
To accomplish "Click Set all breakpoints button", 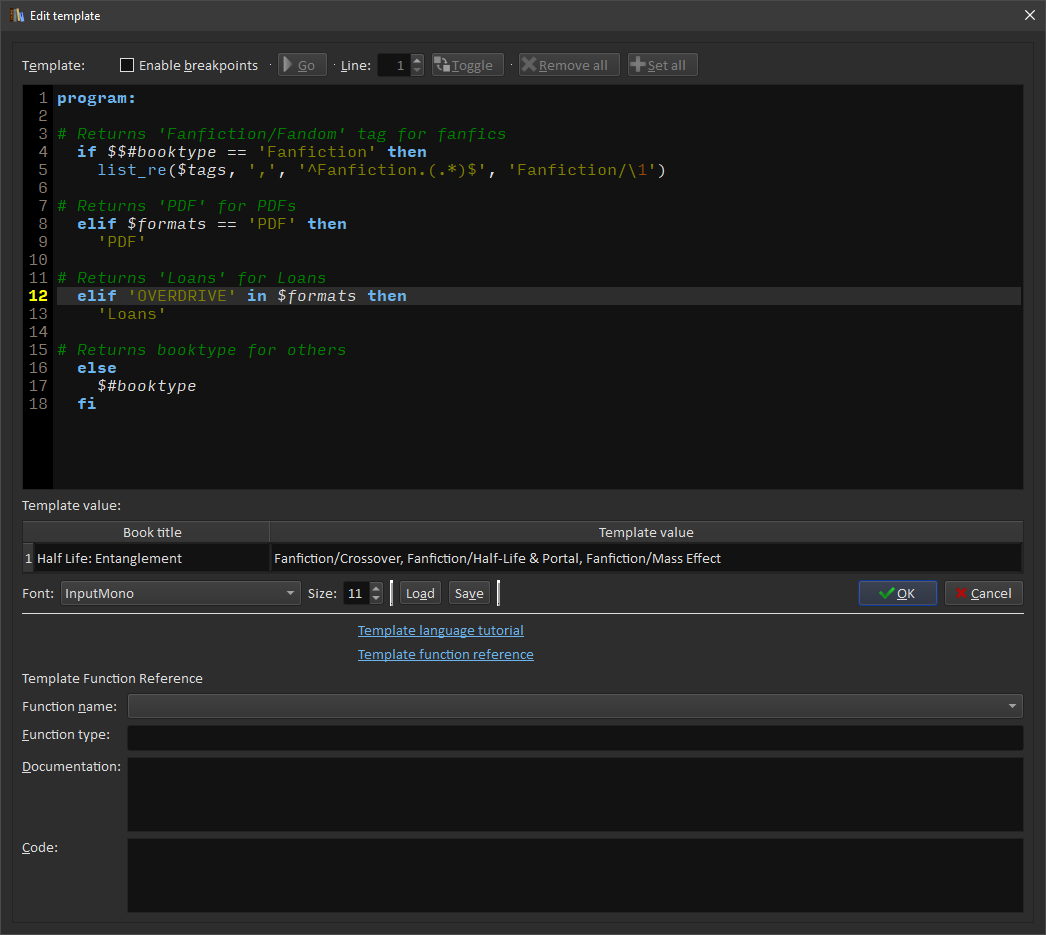I will [x=662, y=65].
